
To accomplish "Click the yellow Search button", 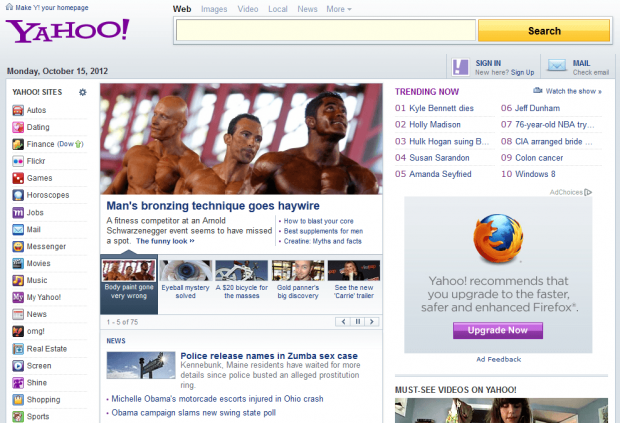I will 544,31.
